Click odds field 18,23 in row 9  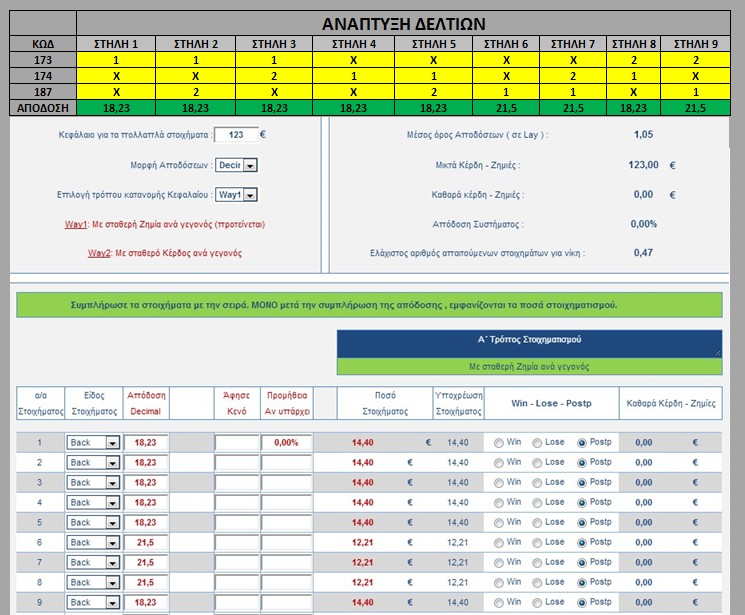point(146,602)
